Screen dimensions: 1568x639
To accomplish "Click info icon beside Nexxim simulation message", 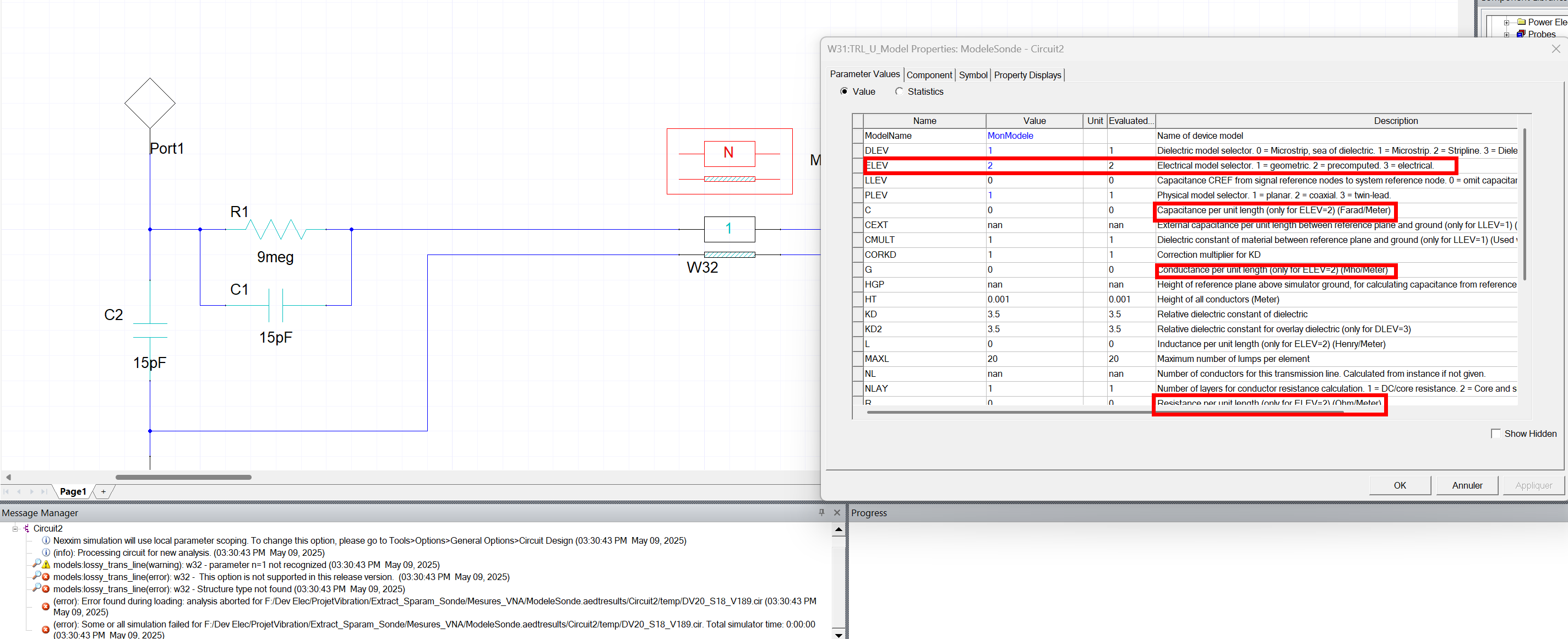I will pos(46,540).
